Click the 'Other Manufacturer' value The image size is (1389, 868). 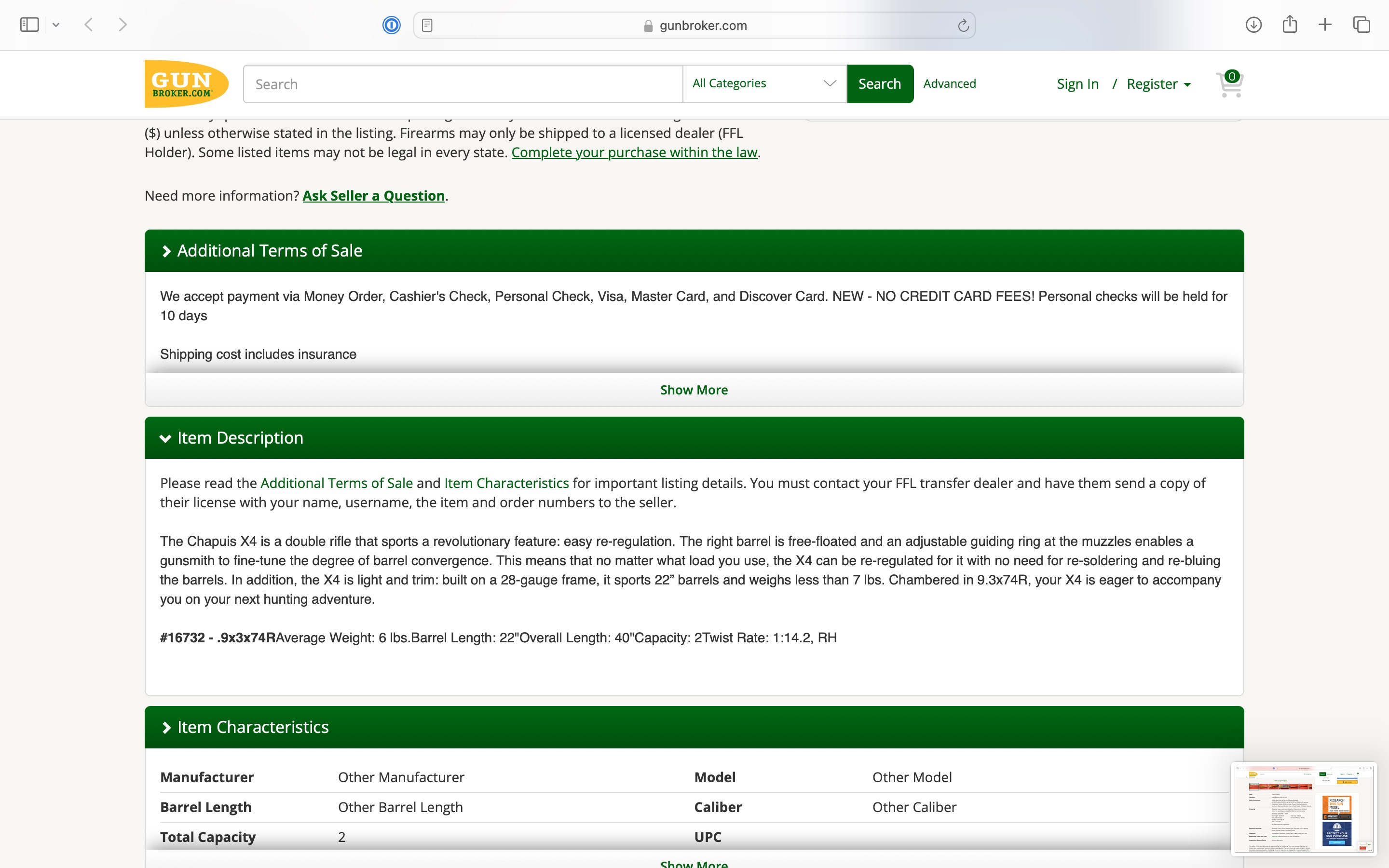401,777
